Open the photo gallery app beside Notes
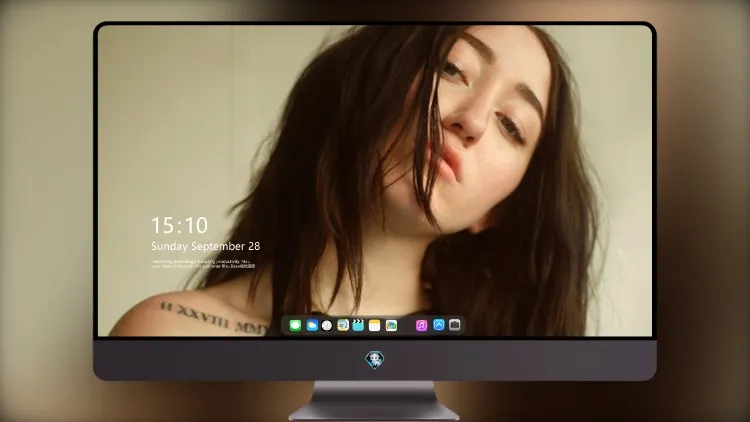This screenshot has height=422, width=750. [x=391, y=325]
